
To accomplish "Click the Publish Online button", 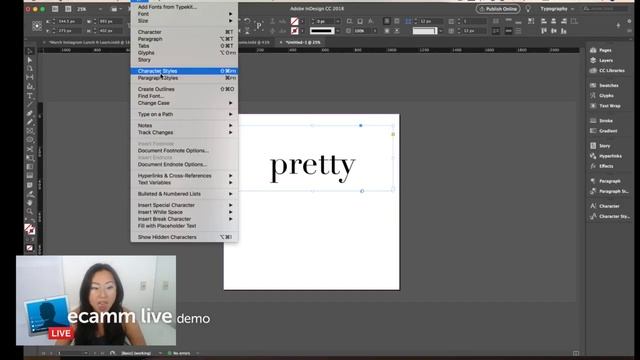I will click(498, 9).
